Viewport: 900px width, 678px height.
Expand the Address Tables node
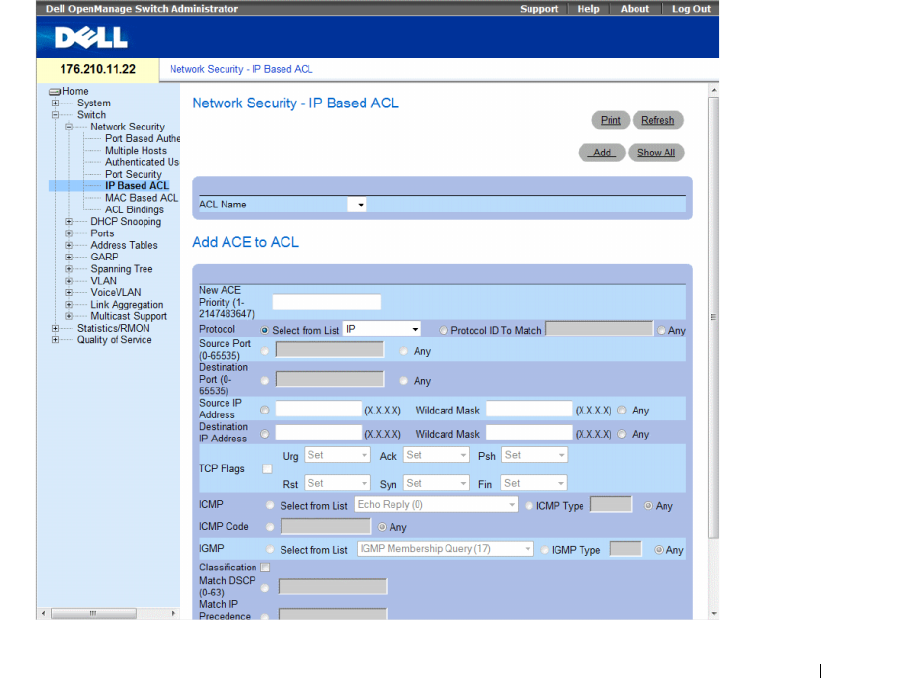pos(69,245)
